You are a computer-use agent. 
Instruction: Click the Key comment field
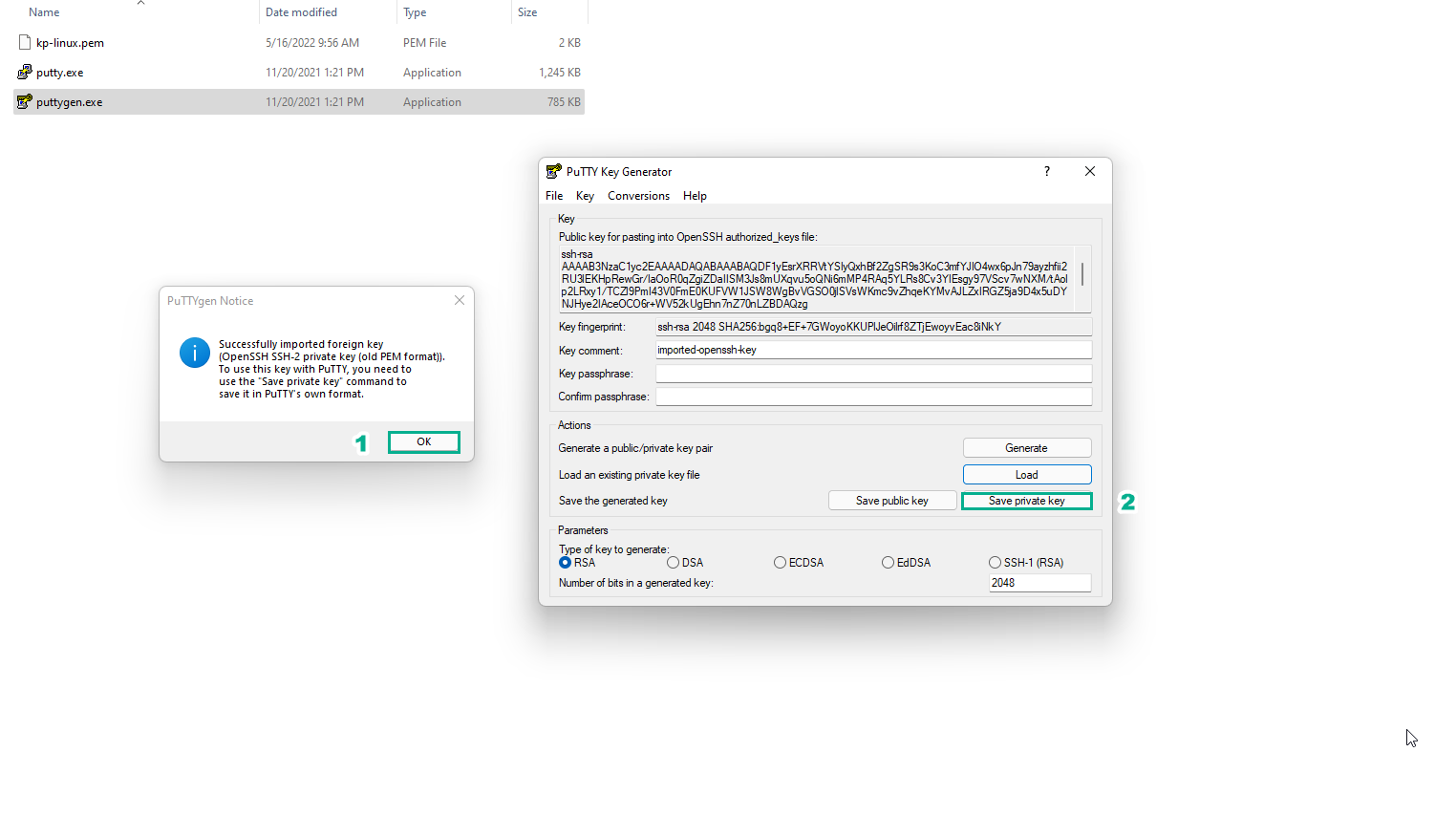click(873, 350)
